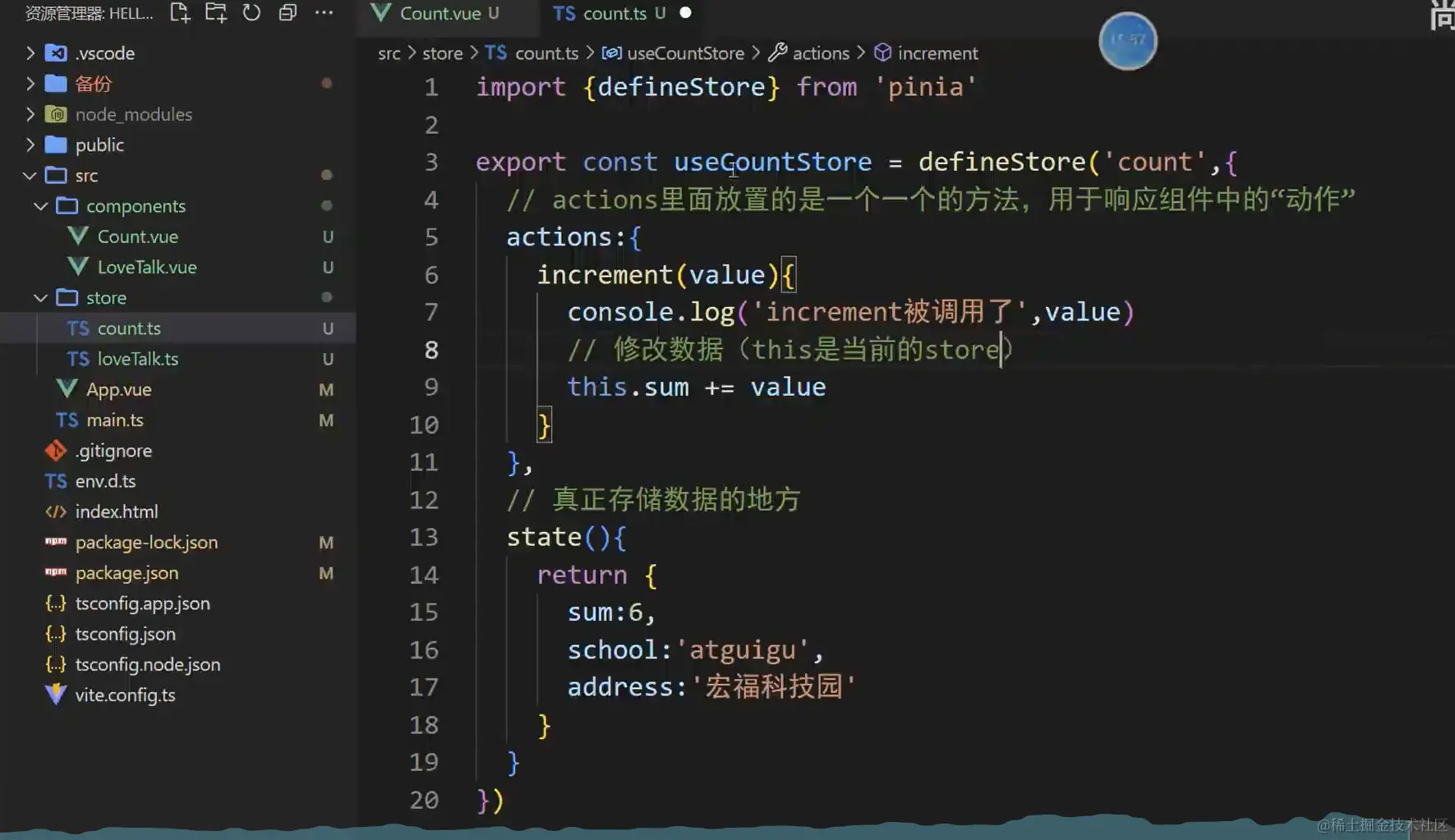Click the Vue icon of Count.vue tab
1455x840 pixels.
click(380, 12)
